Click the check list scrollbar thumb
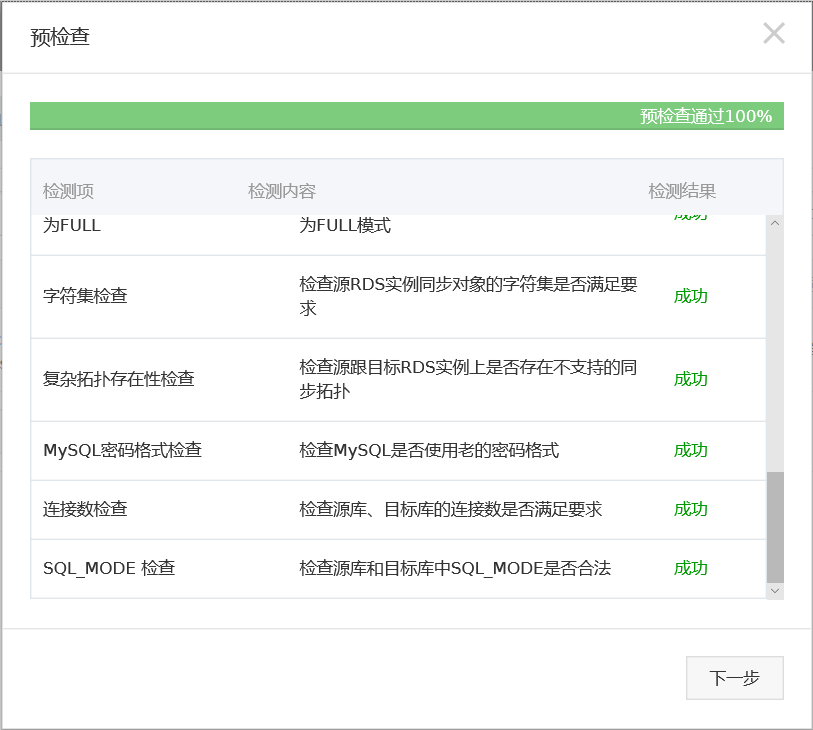The image size is (813, 730). coord(774,527)
